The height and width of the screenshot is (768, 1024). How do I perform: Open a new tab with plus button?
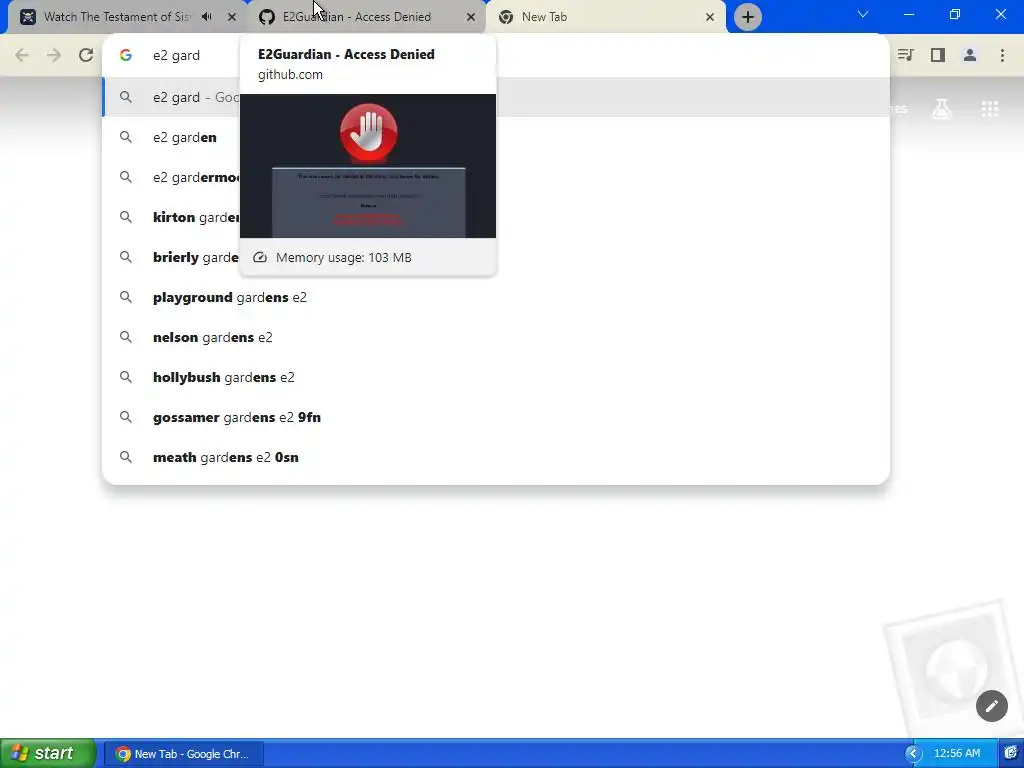pos(748,17)
